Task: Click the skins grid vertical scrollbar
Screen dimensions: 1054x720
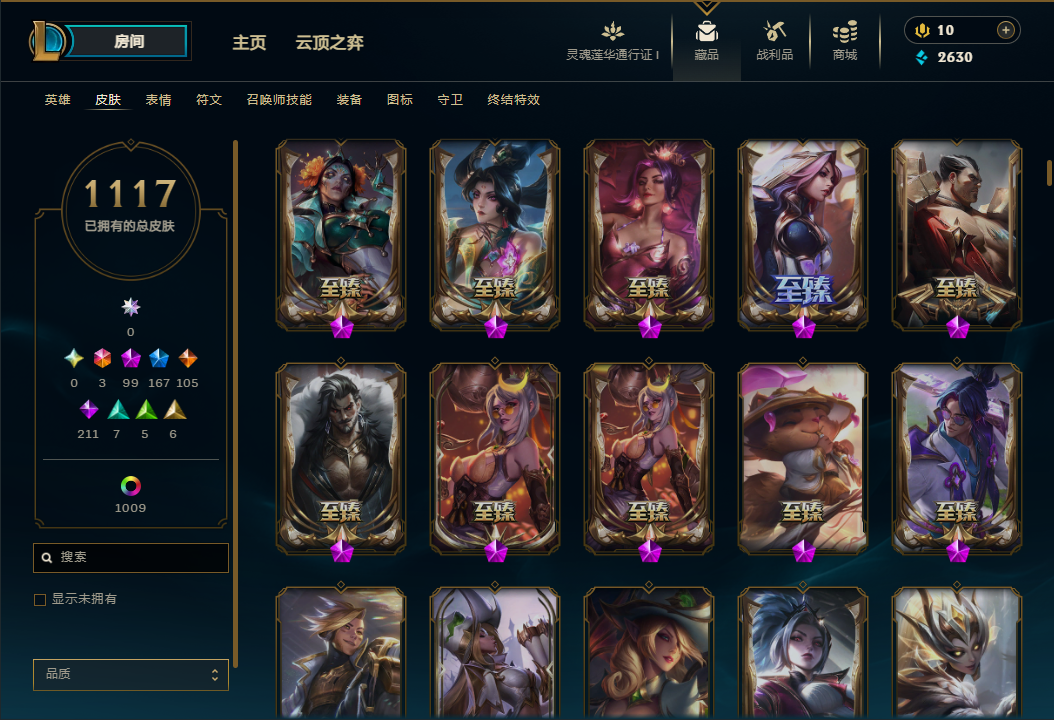Action: click(x=1049, y=173)
